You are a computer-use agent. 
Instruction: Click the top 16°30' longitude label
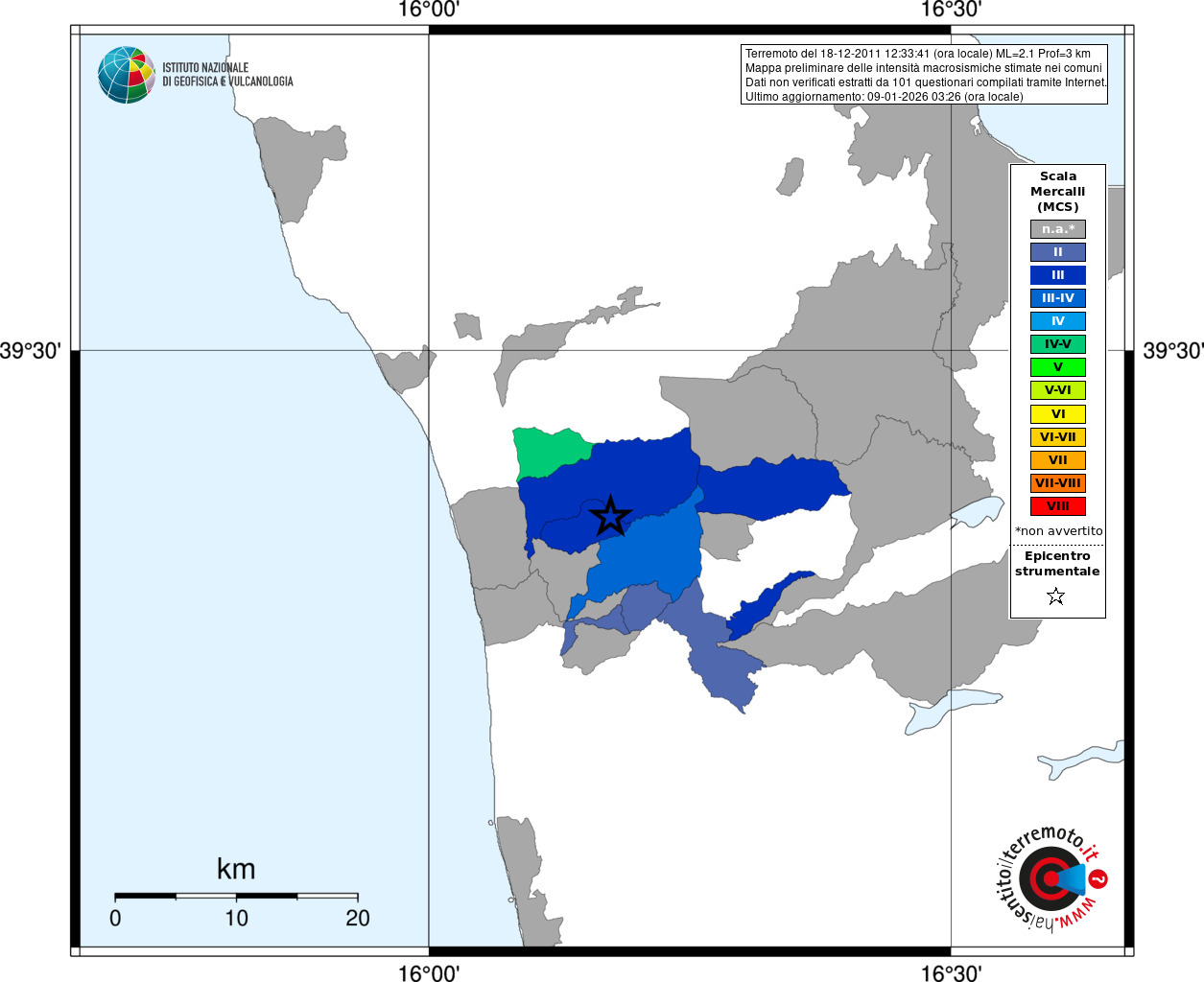point(951,10)
